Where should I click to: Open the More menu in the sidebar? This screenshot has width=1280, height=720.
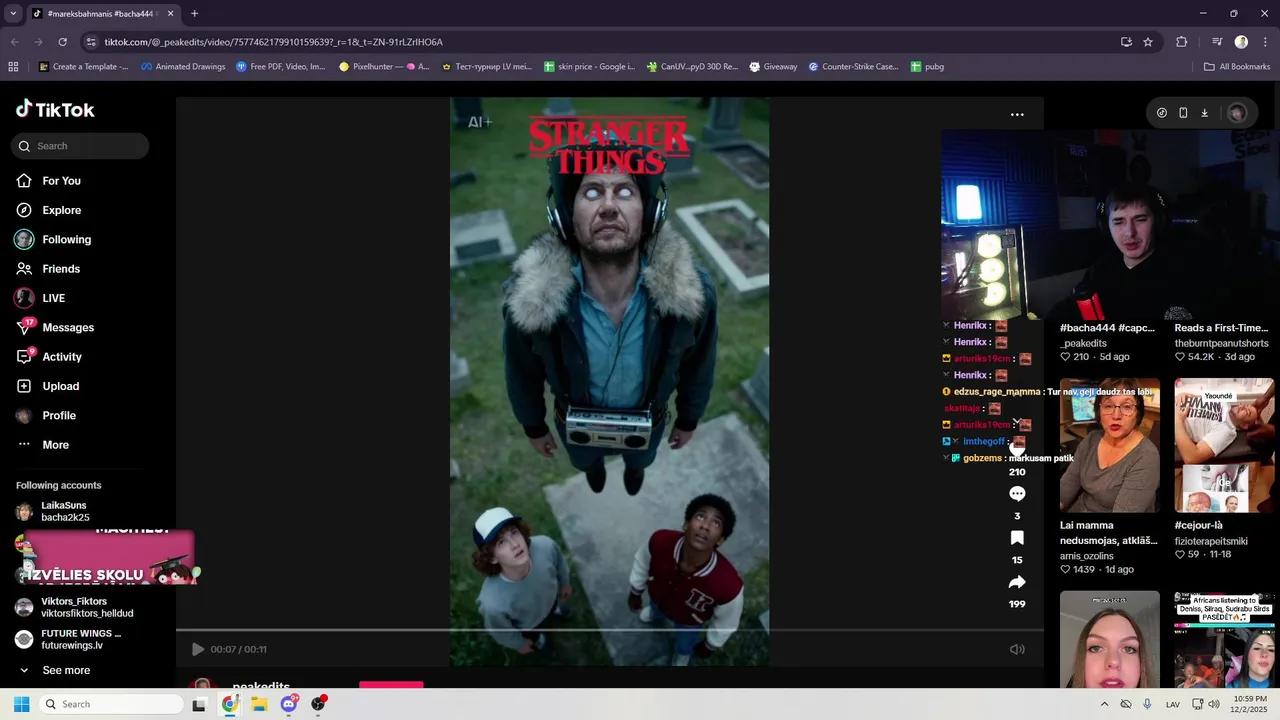click(x=43, y=445)
